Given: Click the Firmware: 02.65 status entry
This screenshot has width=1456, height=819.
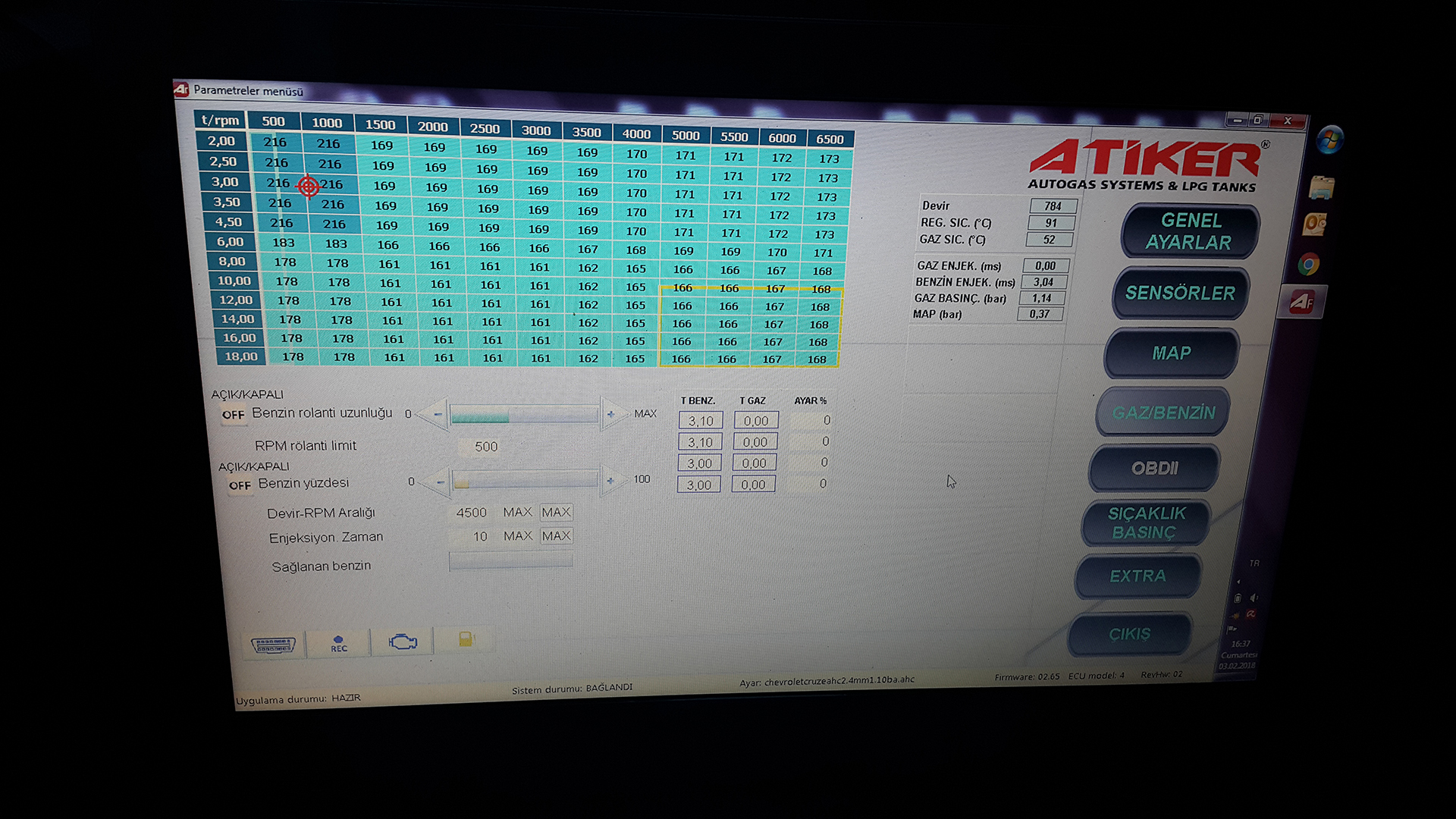Looking at the screenshot, I should (x=1027, y=676).
